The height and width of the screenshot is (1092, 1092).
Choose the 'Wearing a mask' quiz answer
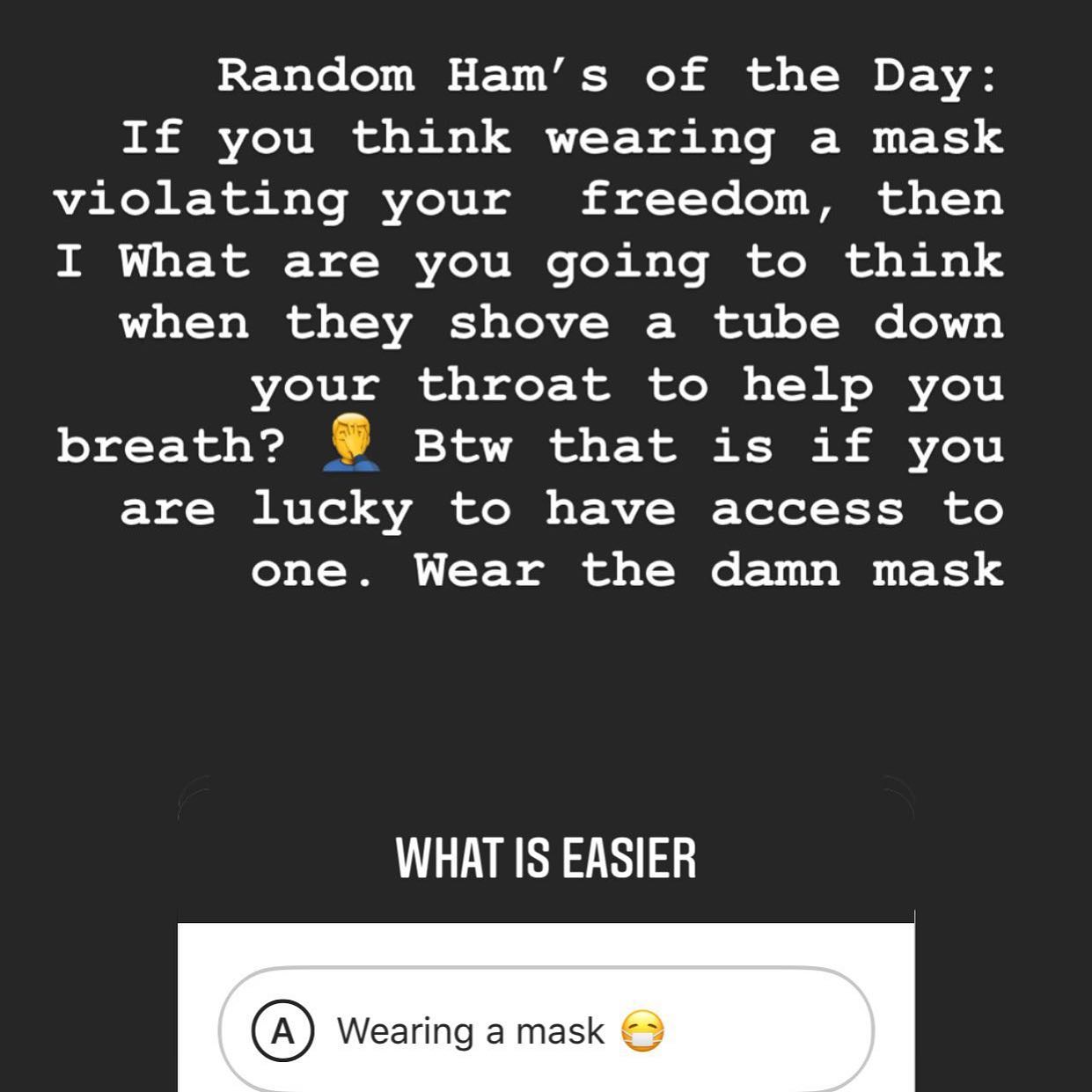coord(546,1030)
